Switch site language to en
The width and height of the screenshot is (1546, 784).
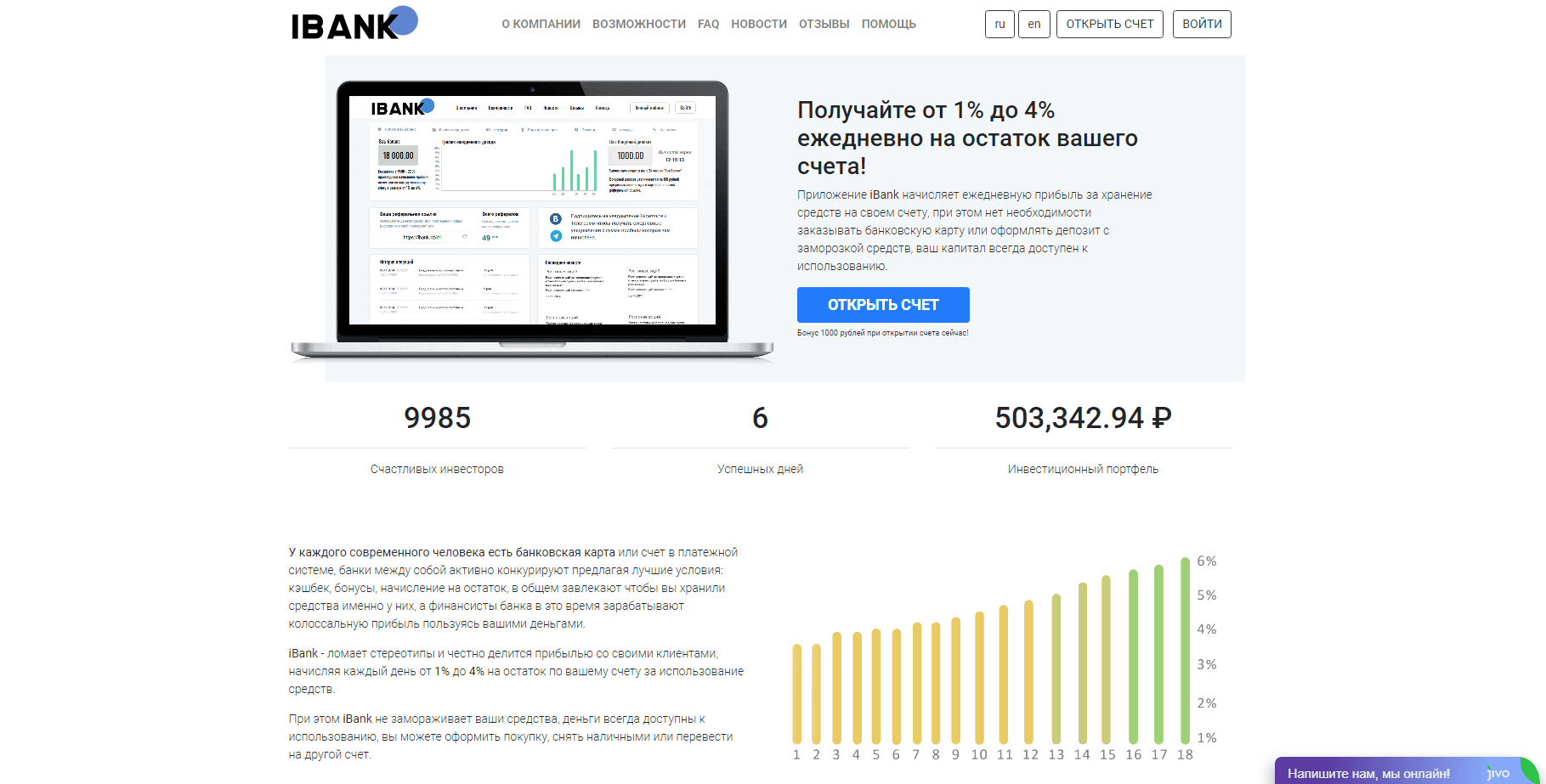click(1033, 24)
